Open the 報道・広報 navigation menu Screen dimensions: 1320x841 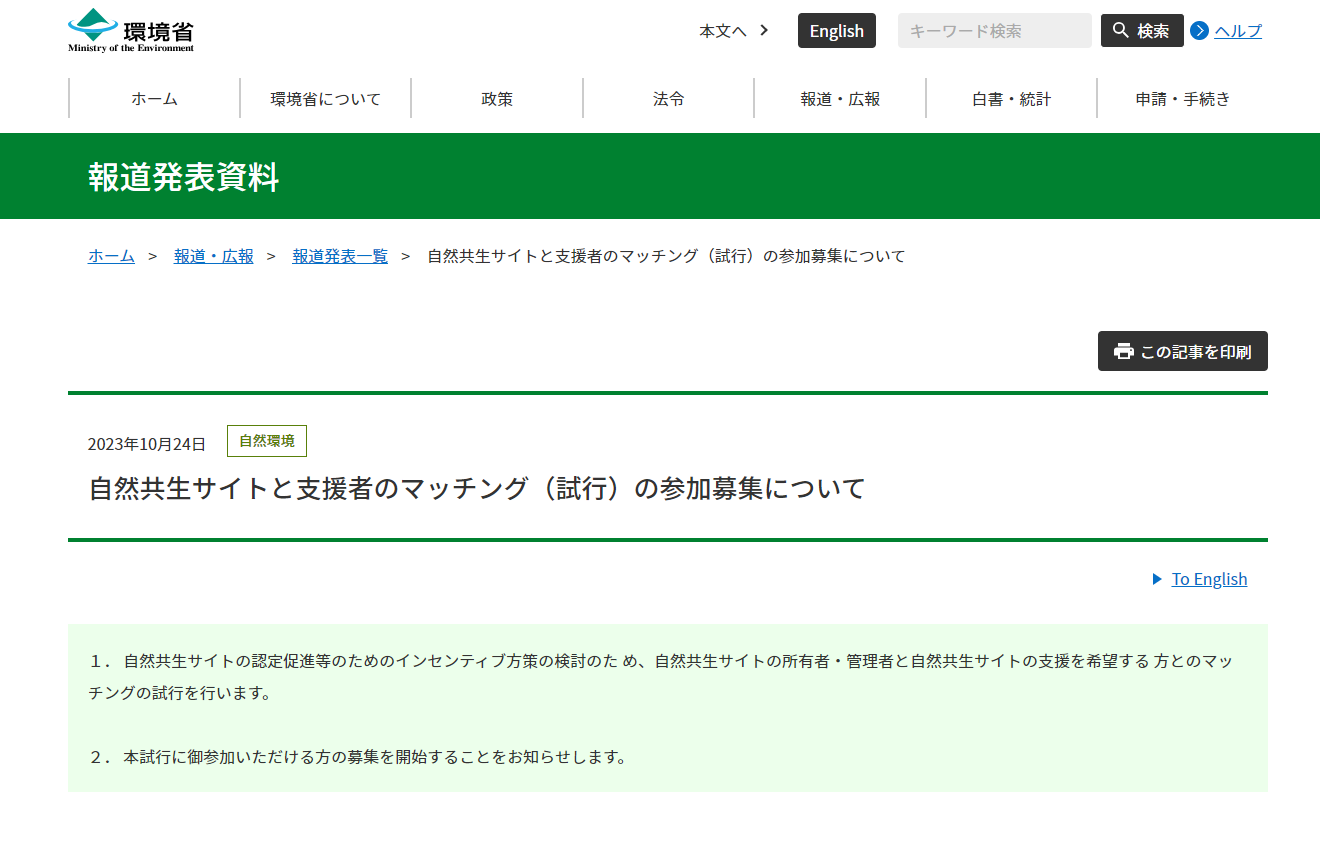pyautogui.click(x=840, y=99)
